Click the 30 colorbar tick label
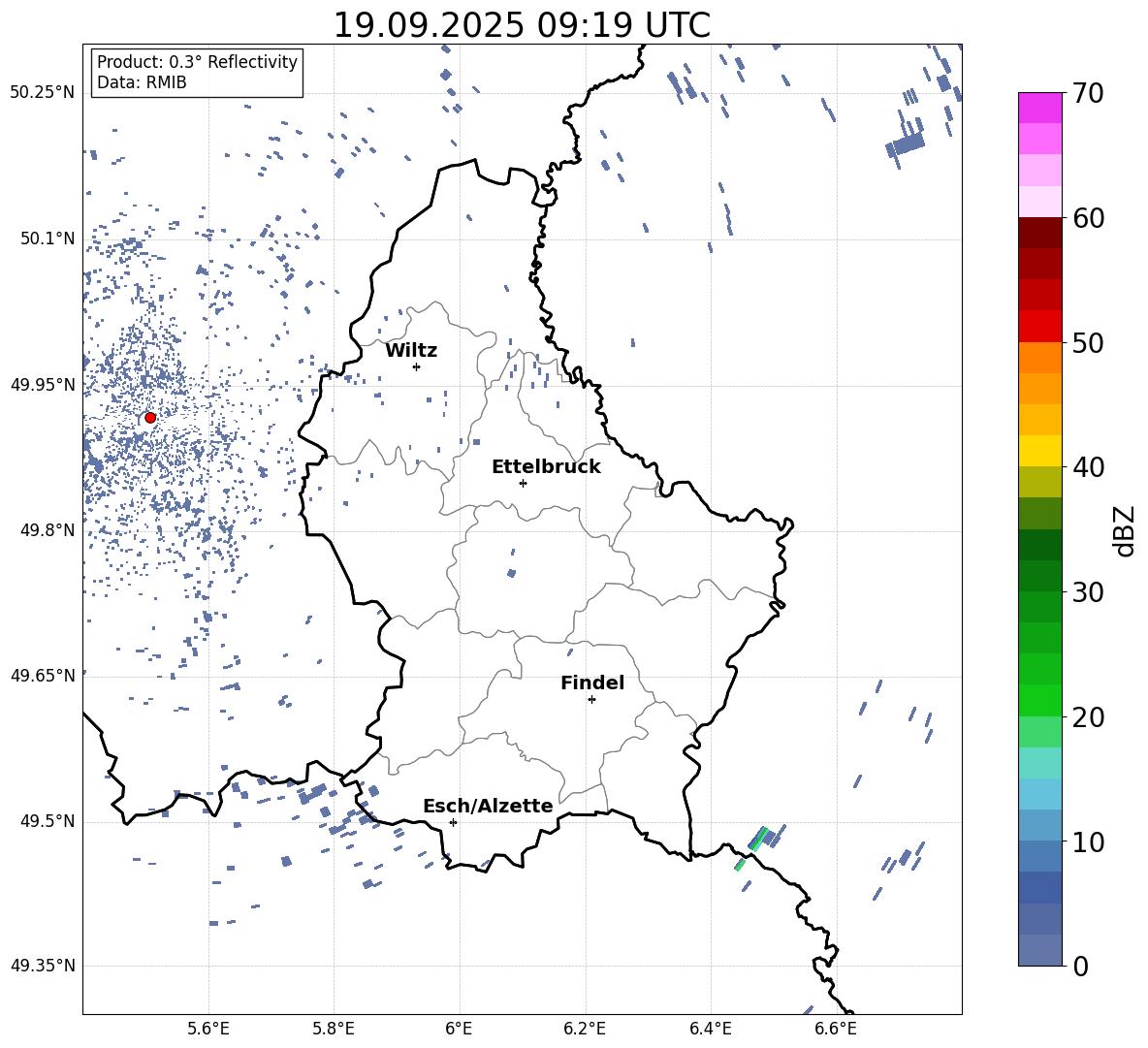 click(1088, 592)
